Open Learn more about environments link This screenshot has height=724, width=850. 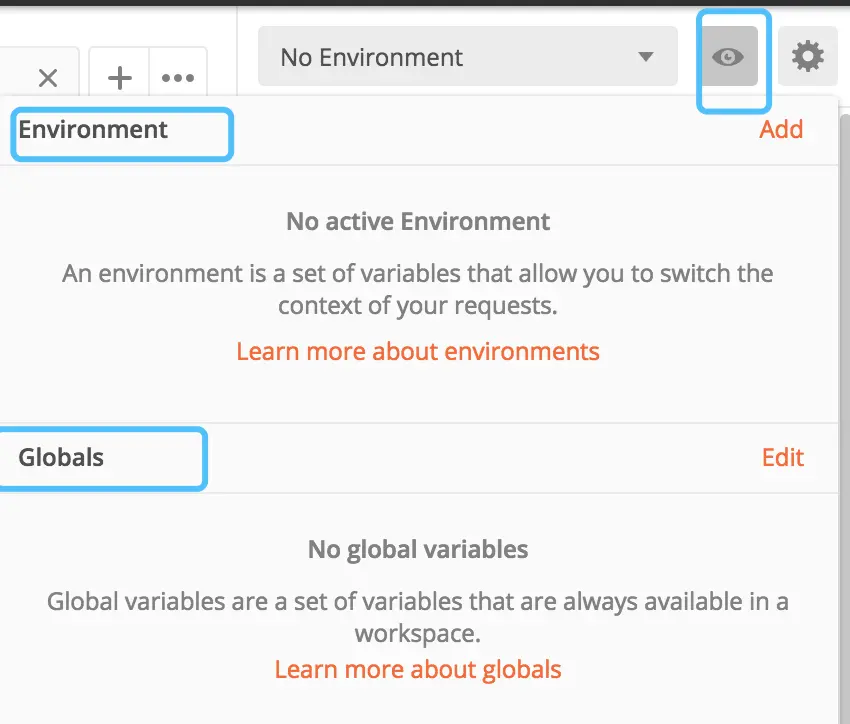(x=418, y=351)
